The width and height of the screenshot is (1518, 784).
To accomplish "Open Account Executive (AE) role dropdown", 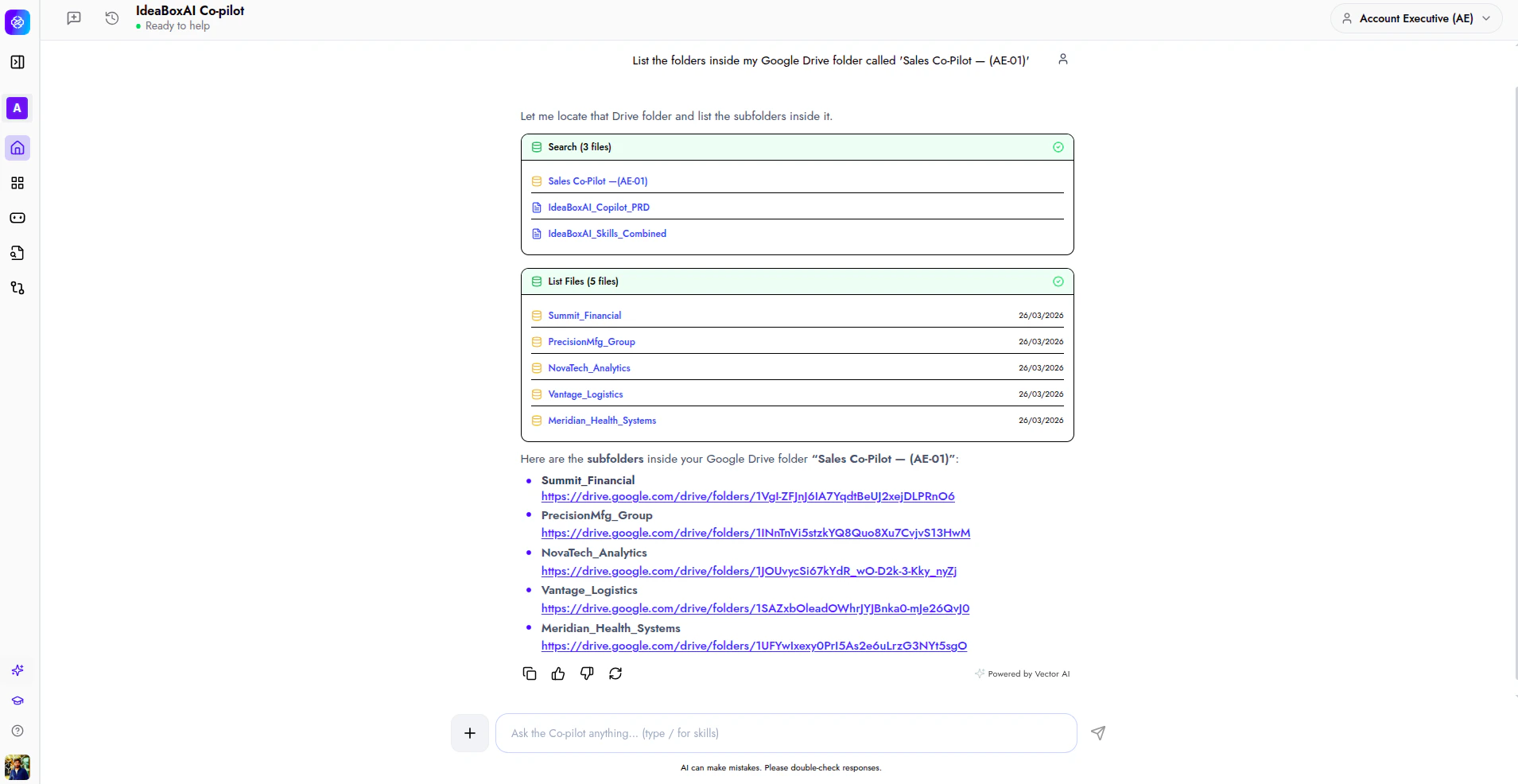I will pos(1416,18).
